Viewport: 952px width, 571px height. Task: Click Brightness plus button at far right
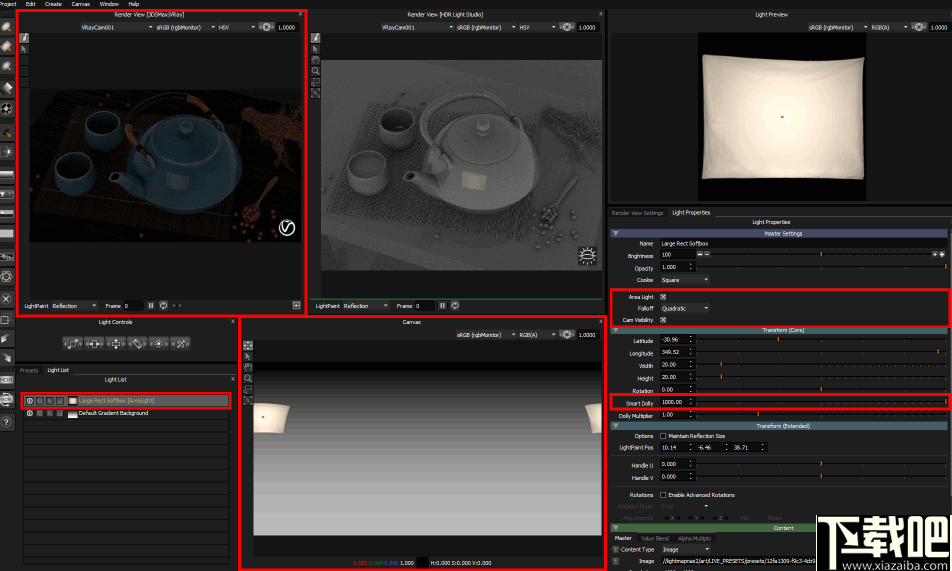(x=942, y=255)
